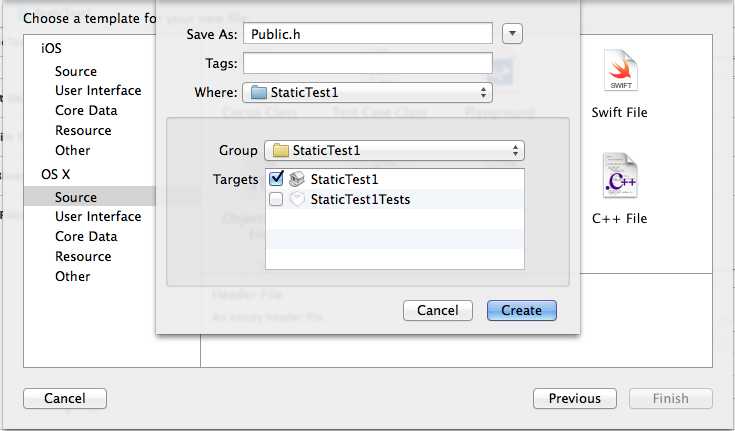Select User Interface under iOS
This screenshot has width=735, height=431.
coord(98,91)
